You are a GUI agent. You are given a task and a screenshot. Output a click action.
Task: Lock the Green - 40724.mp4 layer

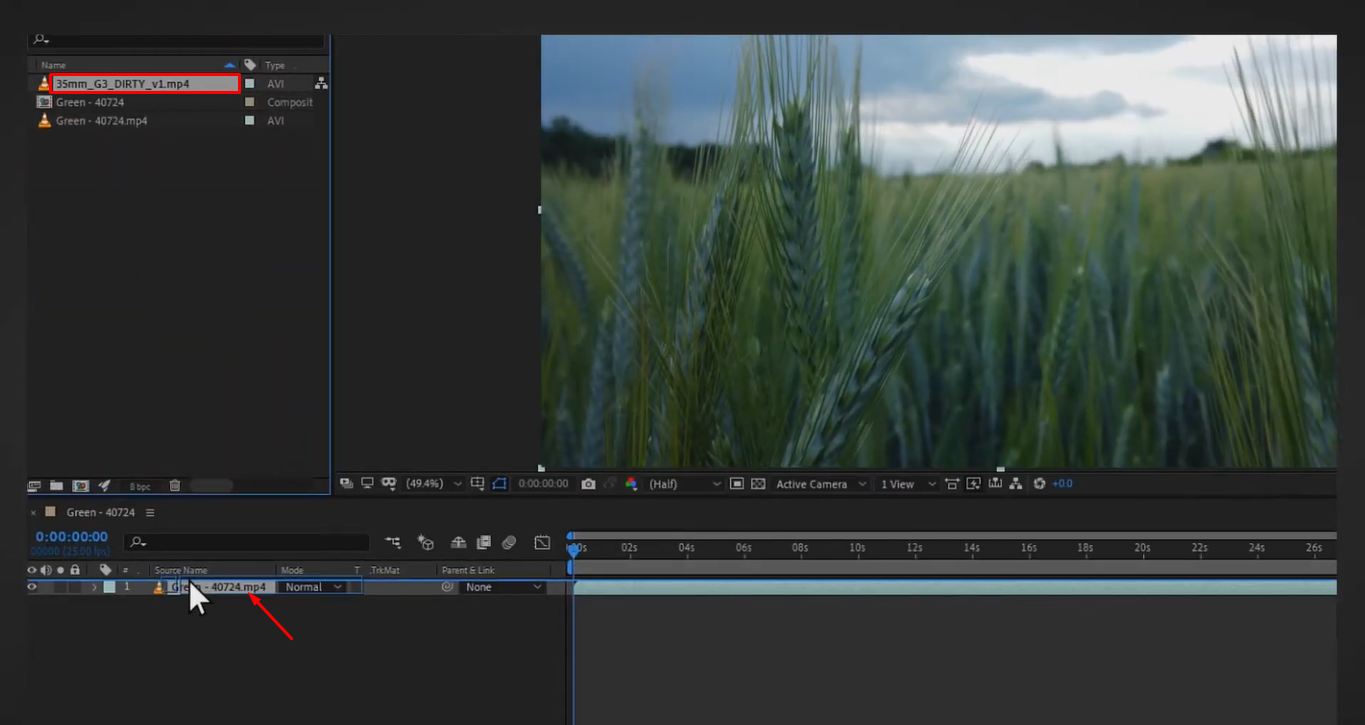74,587
